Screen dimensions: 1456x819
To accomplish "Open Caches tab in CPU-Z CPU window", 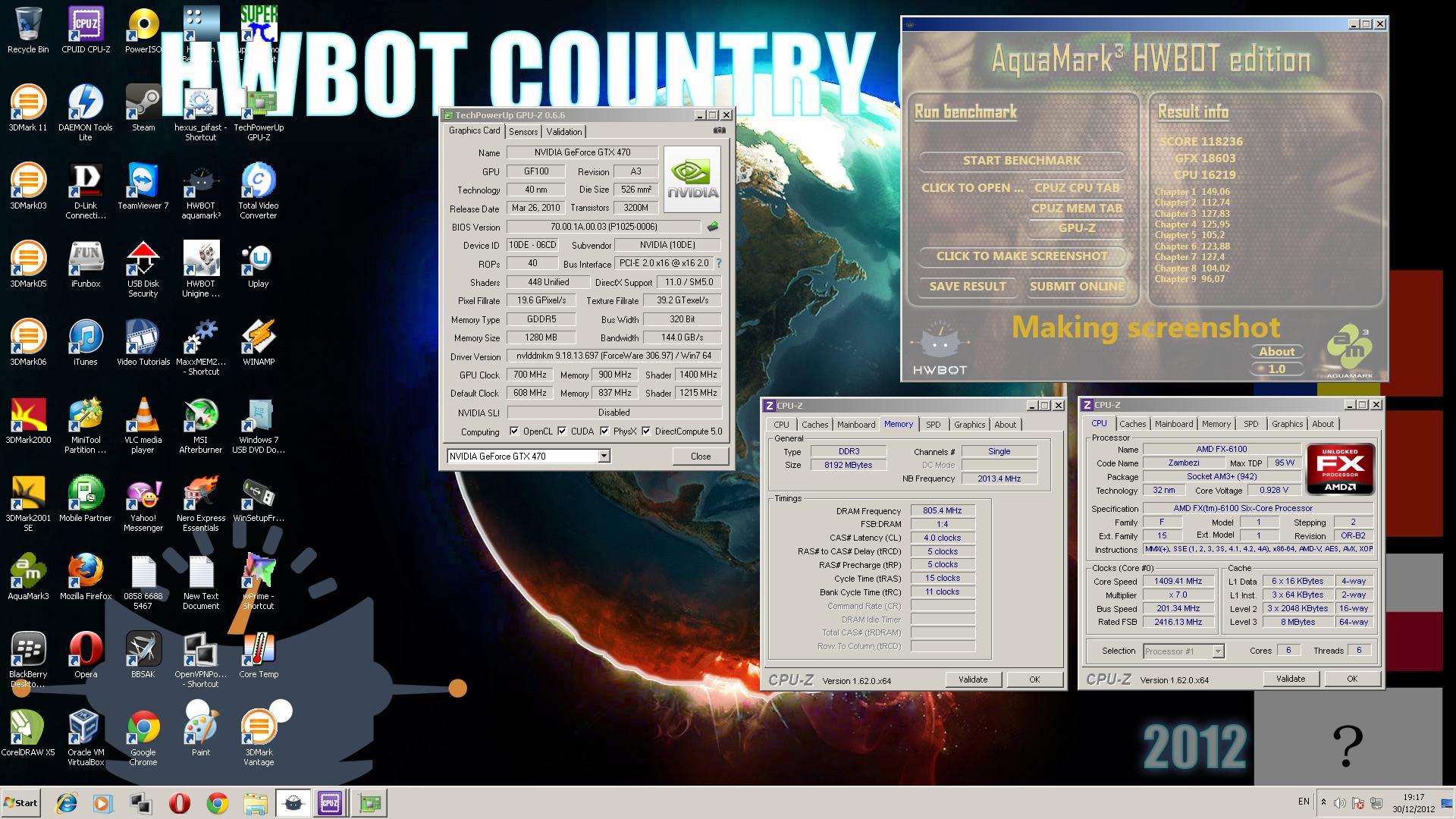I will (x=1132, y=424).
